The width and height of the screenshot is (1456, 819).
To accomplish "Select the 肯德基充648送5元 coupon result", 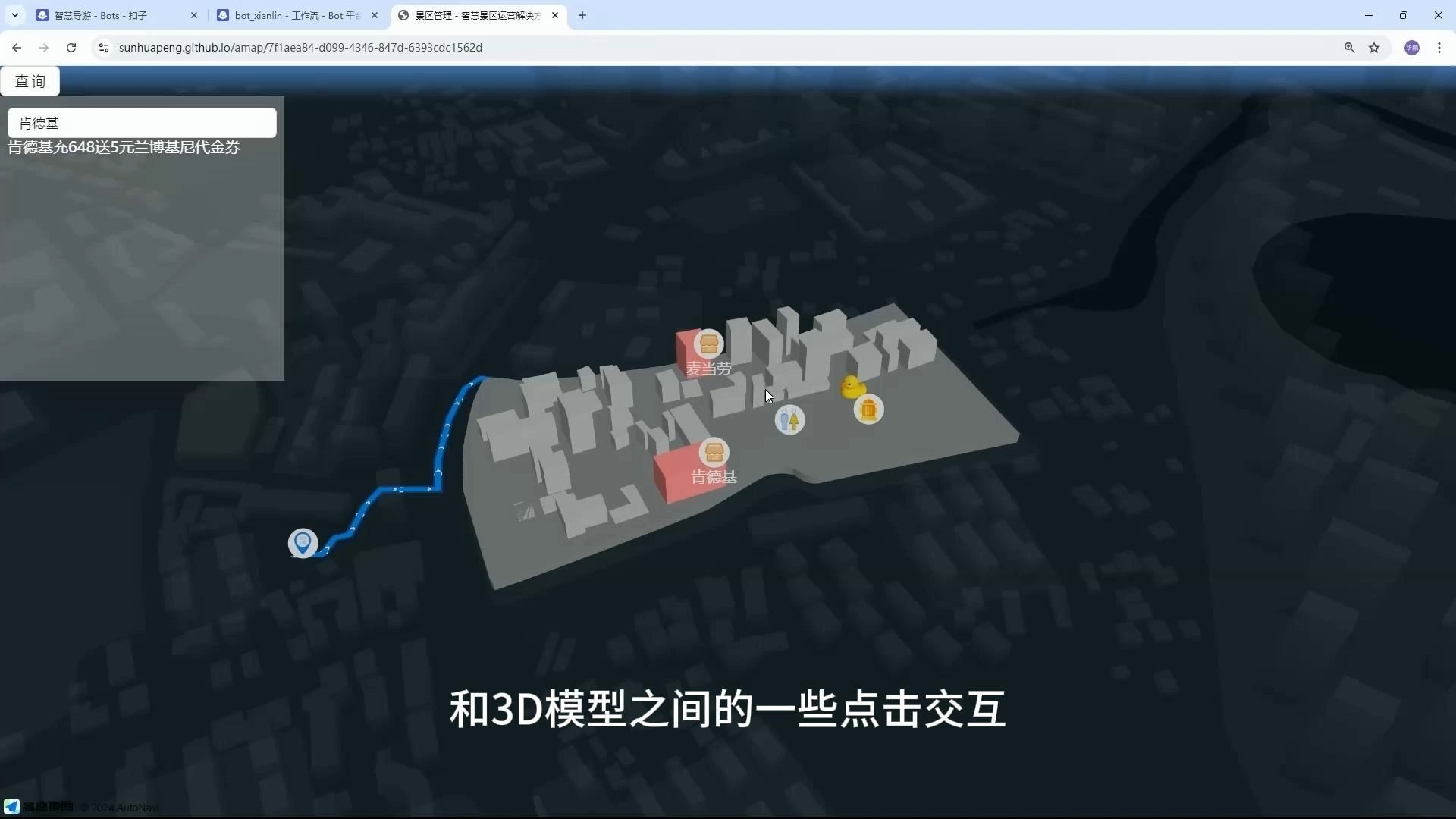I will (x=124, y=147).
